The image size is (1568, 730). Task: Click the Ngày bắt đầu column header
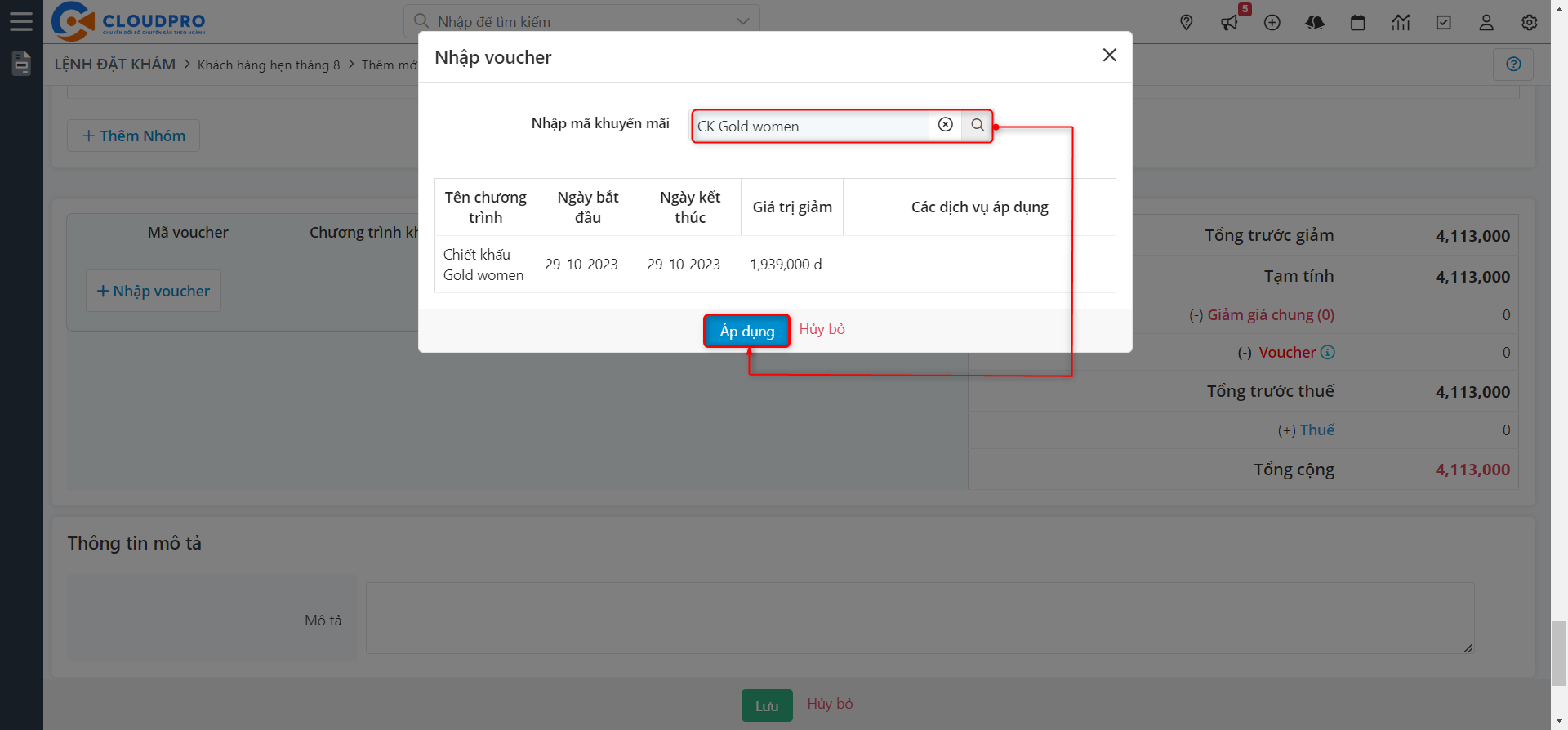pyautogui.click(x=588, y=207)
